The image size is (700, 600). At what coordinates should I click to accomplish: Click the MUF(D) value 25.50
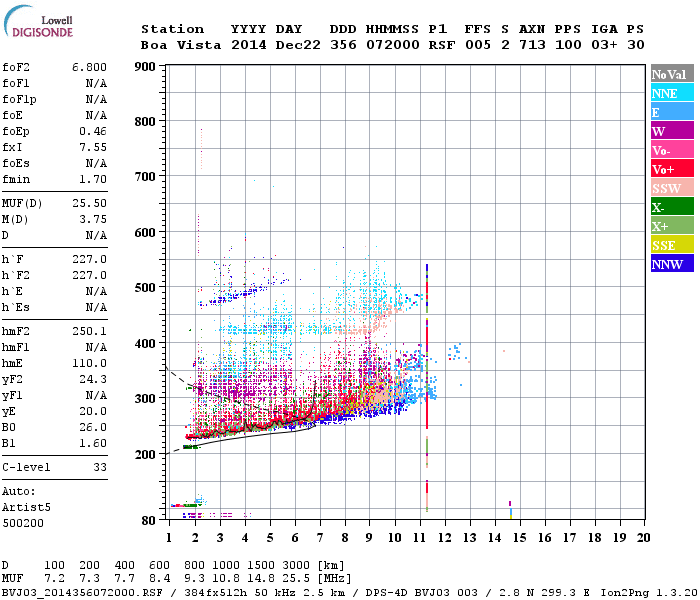tap(89, 203)
